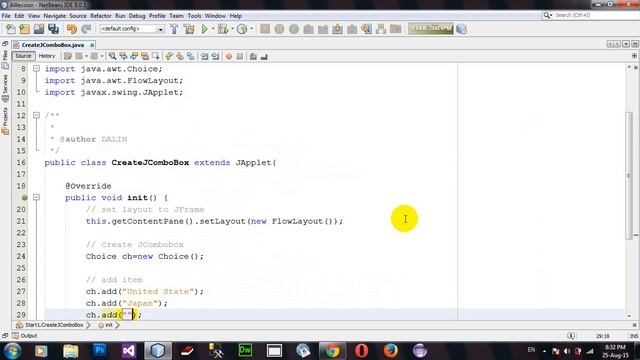The width and height of the screenshot is (640, 360).
Task: Click the editor scrollbar down arrow
Action: (x=629, y=316)
